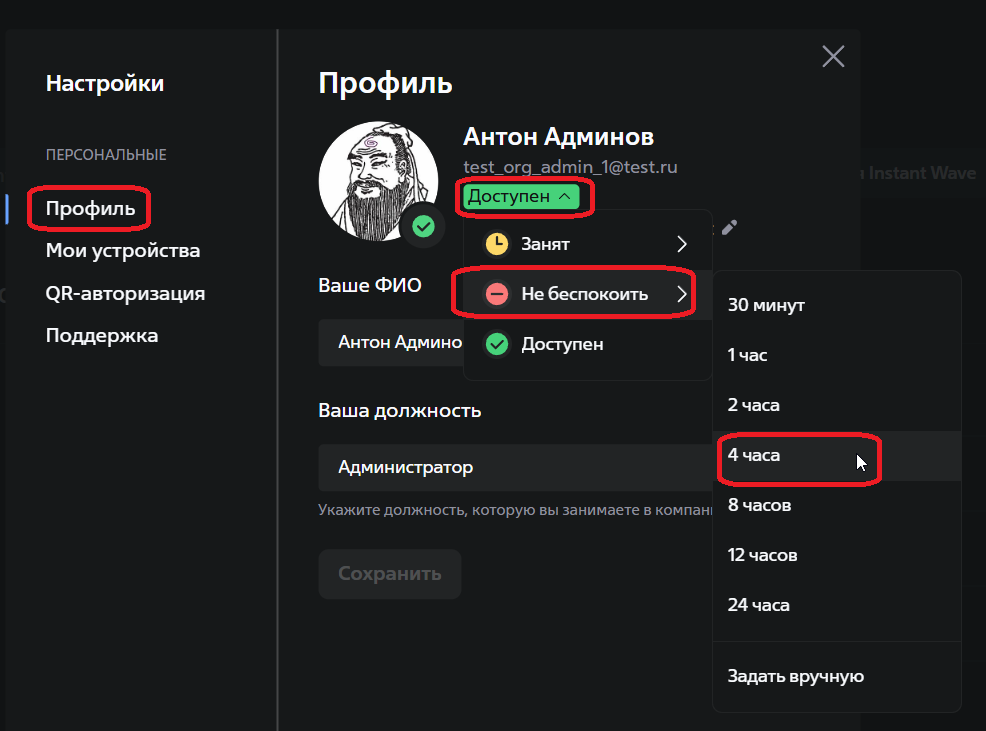
Task: Select 8 часов duration option
Action: click(x=759, y=505)
